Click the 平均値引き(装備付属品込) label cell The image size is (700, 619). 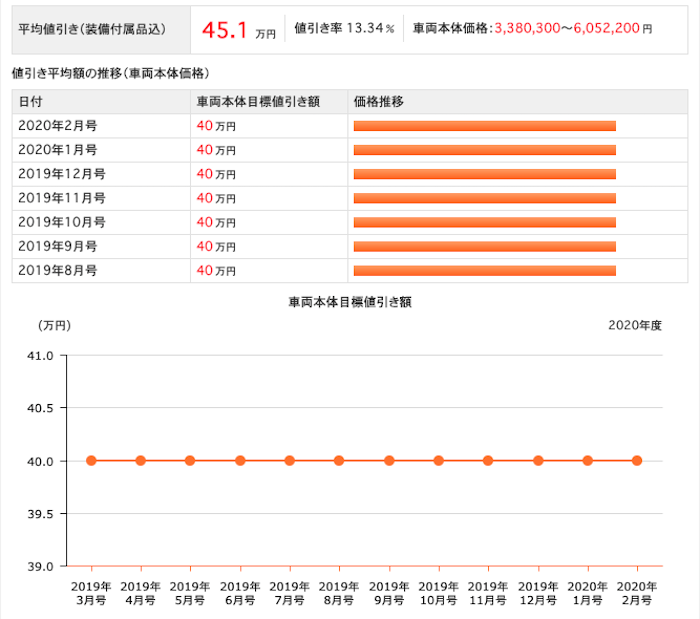tap(101, 30)
